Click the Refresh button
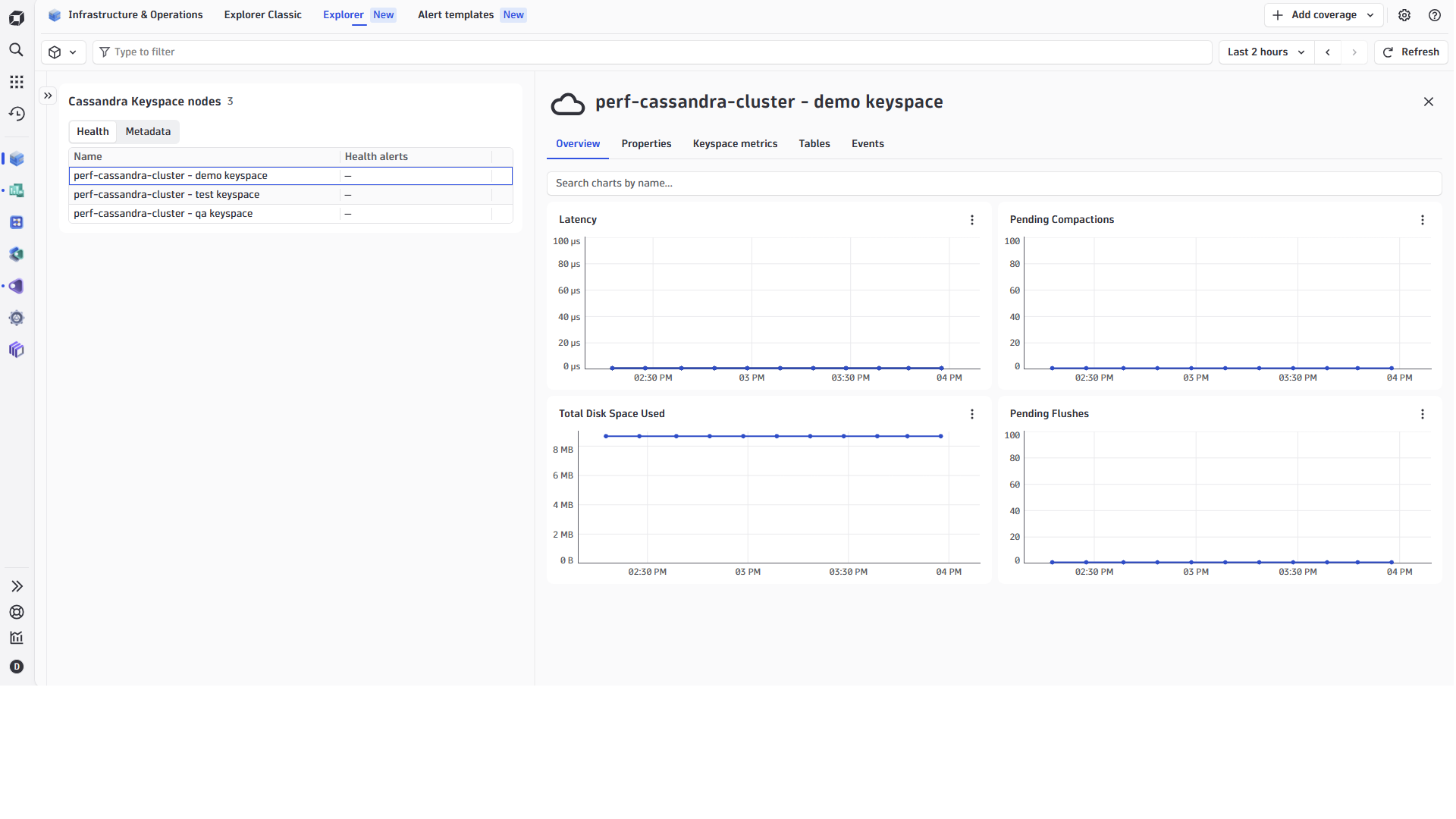 pos(1411,52)
